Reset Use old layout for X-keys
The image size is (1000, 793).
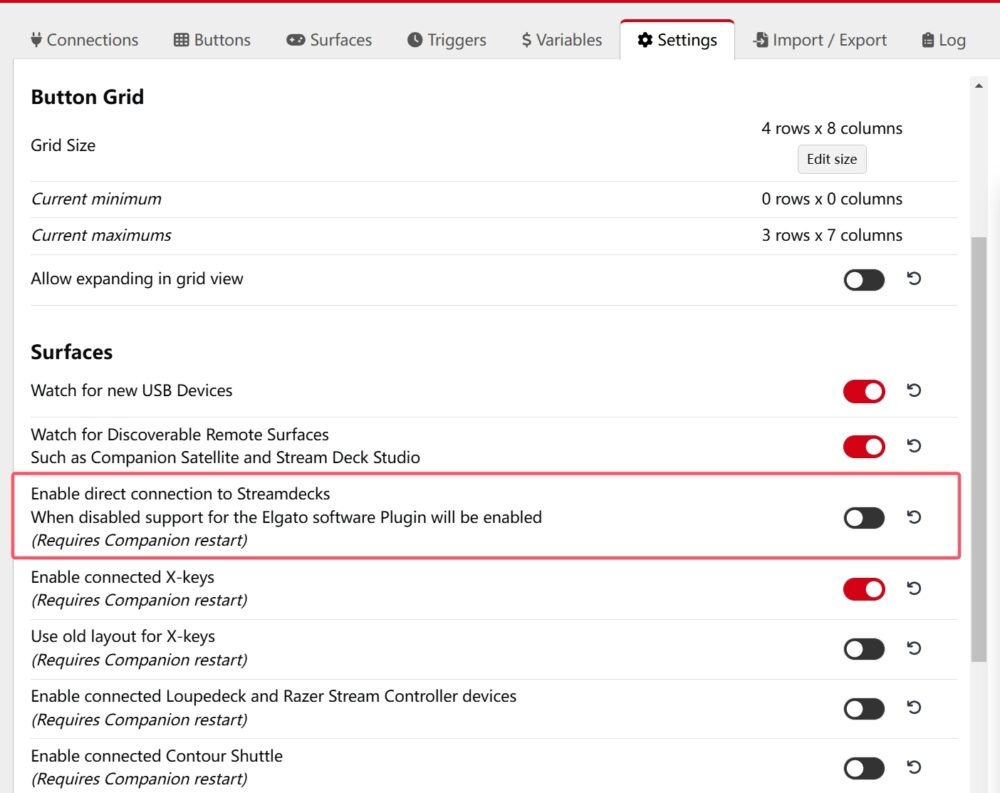913,649
